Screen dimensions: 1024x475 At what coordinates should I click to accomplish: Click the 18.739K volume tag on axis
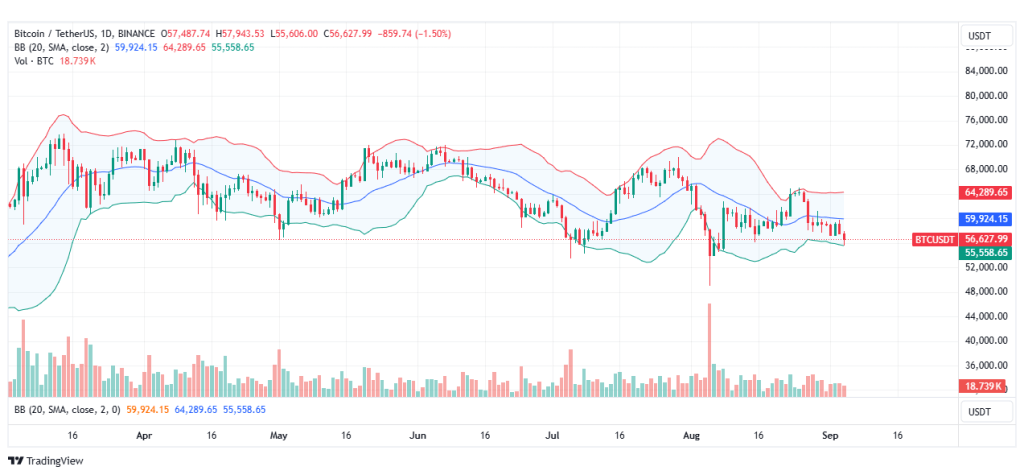tap(983, 386)
